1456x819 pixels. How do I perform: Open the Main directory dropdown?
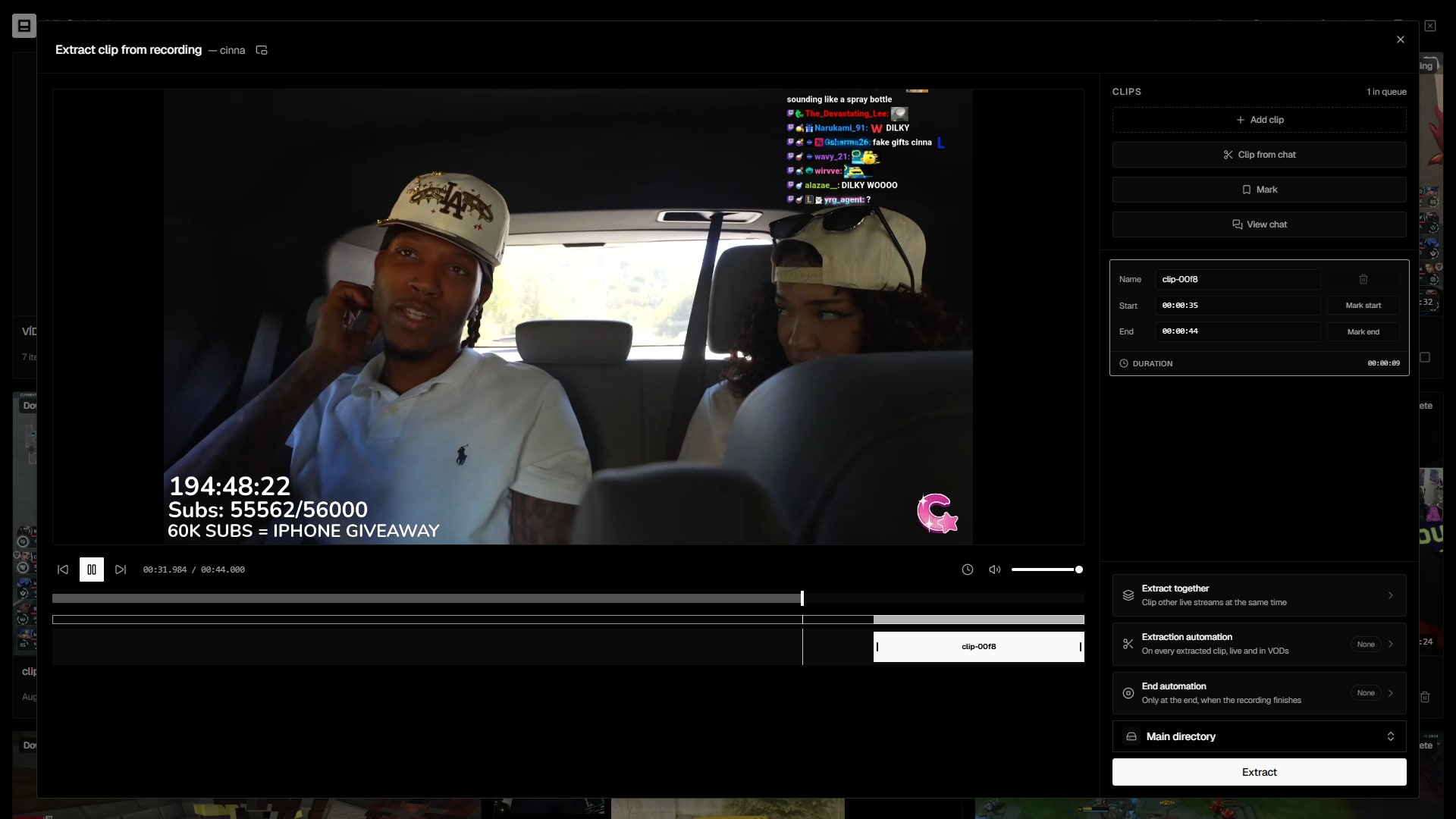point(1260,736)
